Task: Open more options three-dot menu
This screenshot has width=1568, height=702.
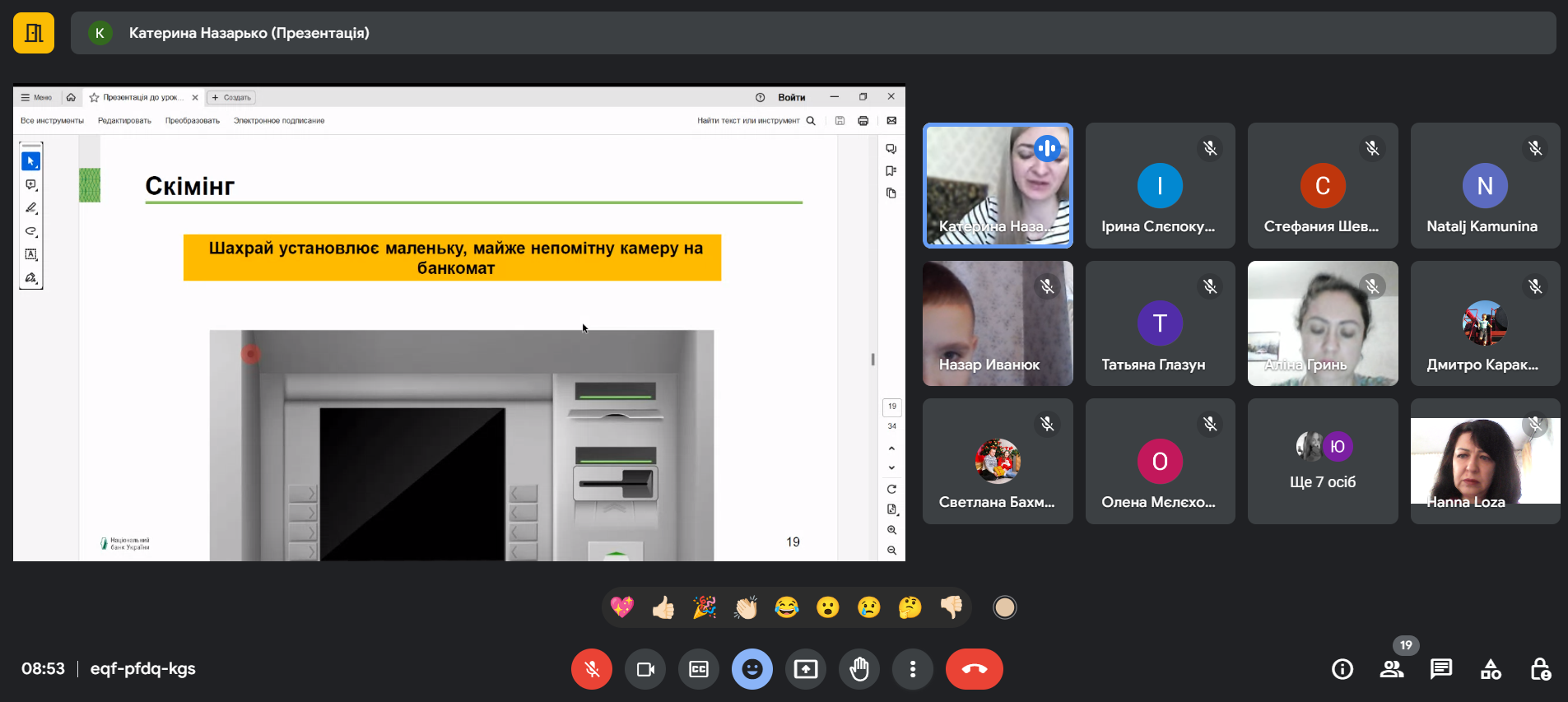Action: tap(913, 669)
